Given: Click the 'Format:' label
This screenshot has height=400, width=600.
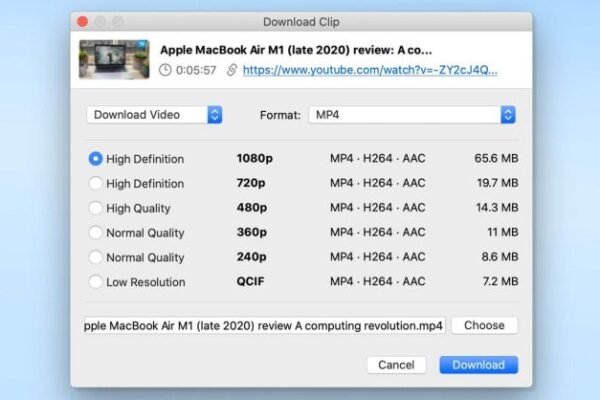Looking at the screenshot, I should click(280, 115).
